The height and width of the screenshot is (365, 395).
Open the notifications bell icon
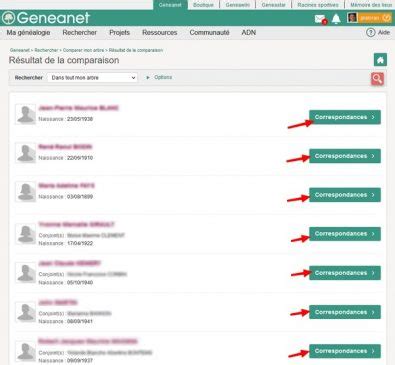336,19
